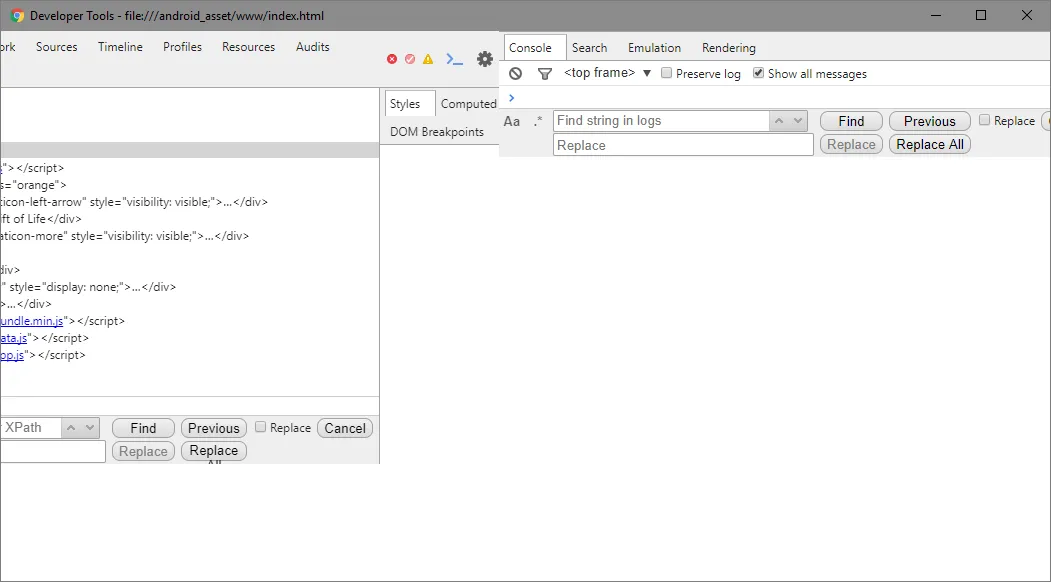Click Previous button in console search
This screenshot has height=582, width=1051.
click(930, 121)
